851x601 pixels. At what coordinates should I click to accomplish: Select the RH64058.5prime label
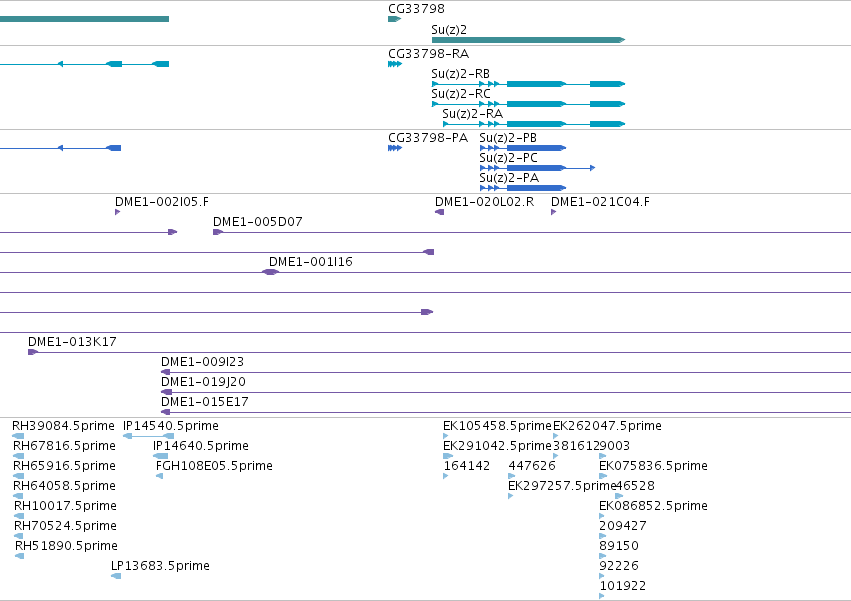coord(65,486)
